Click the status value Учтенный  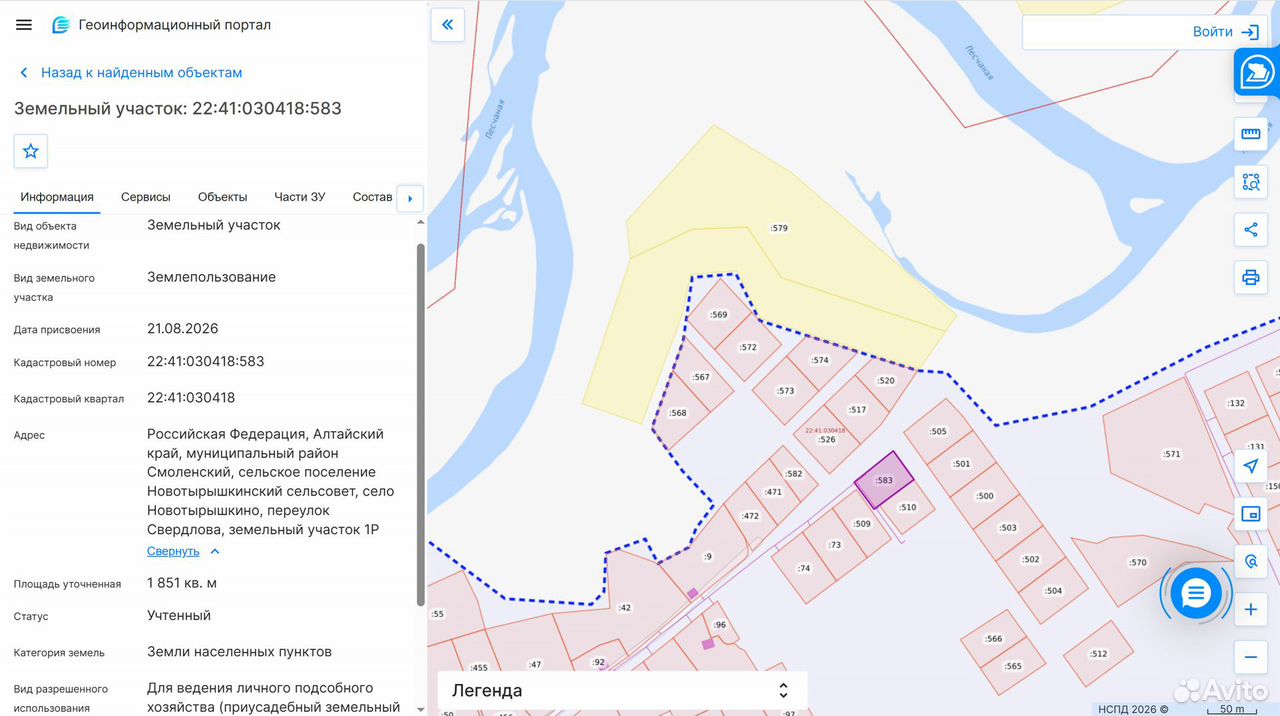click(179, 615)
